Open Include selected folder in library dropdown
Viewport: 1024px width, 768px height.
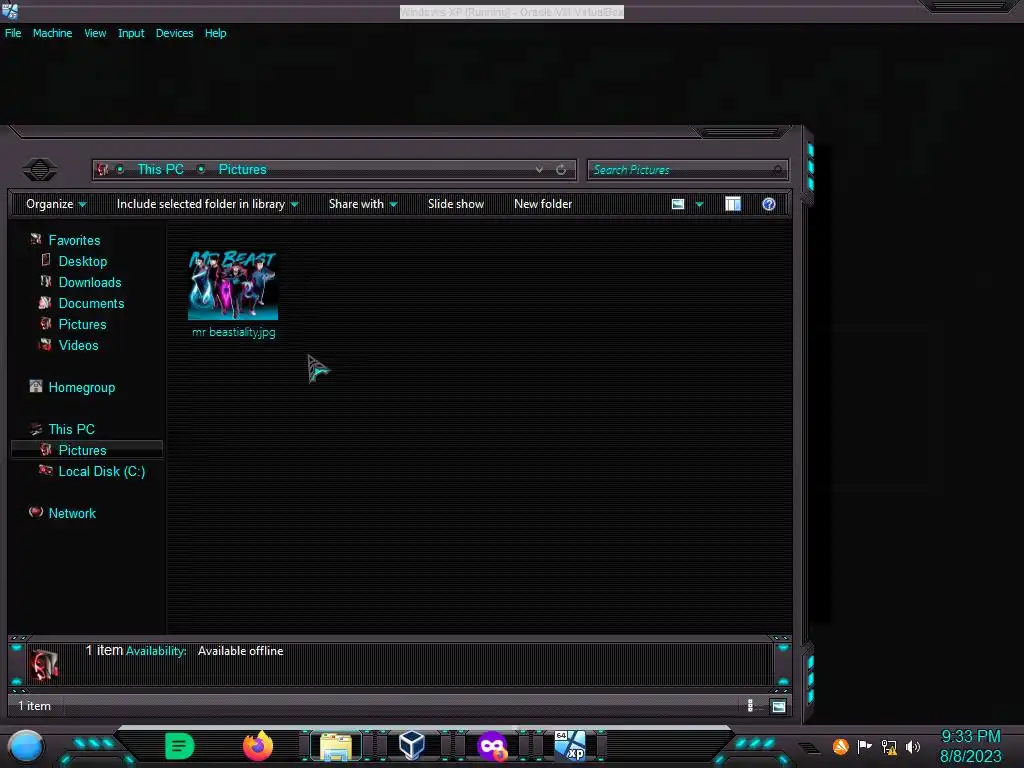point(208,204)
